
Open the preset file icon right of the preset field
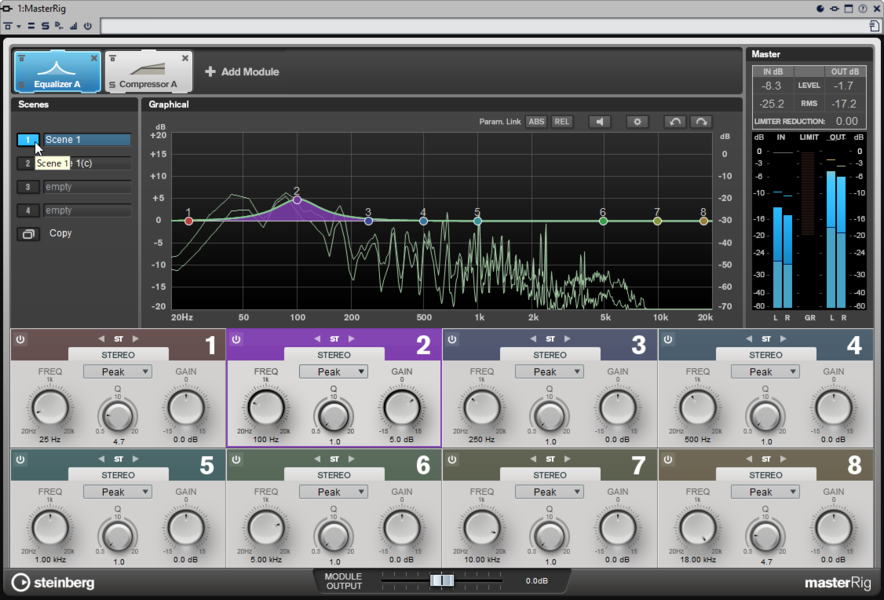(874, 26)
